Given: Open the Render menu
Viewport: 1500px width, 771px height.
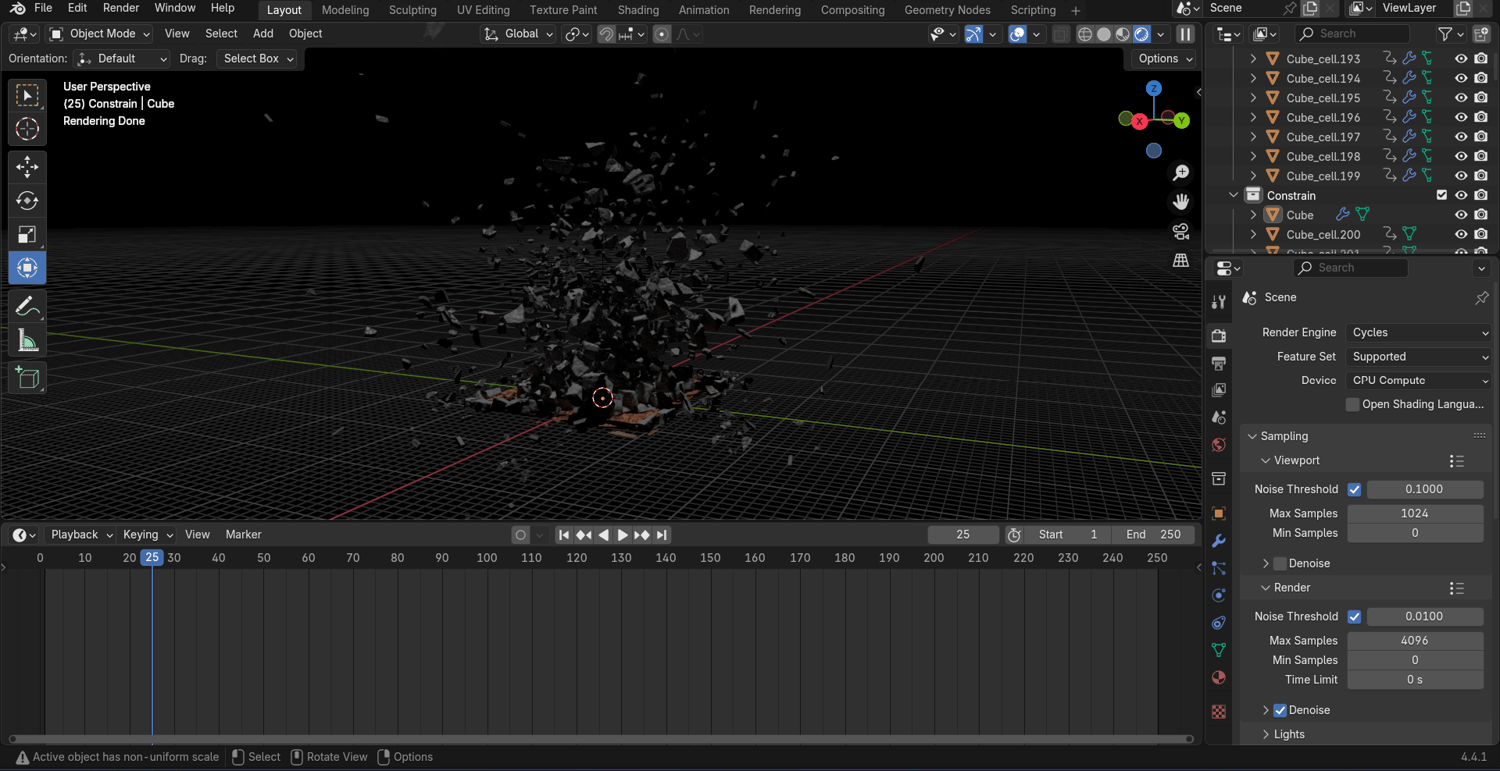Looking at the screenshot, I should [x=121, y=8].
